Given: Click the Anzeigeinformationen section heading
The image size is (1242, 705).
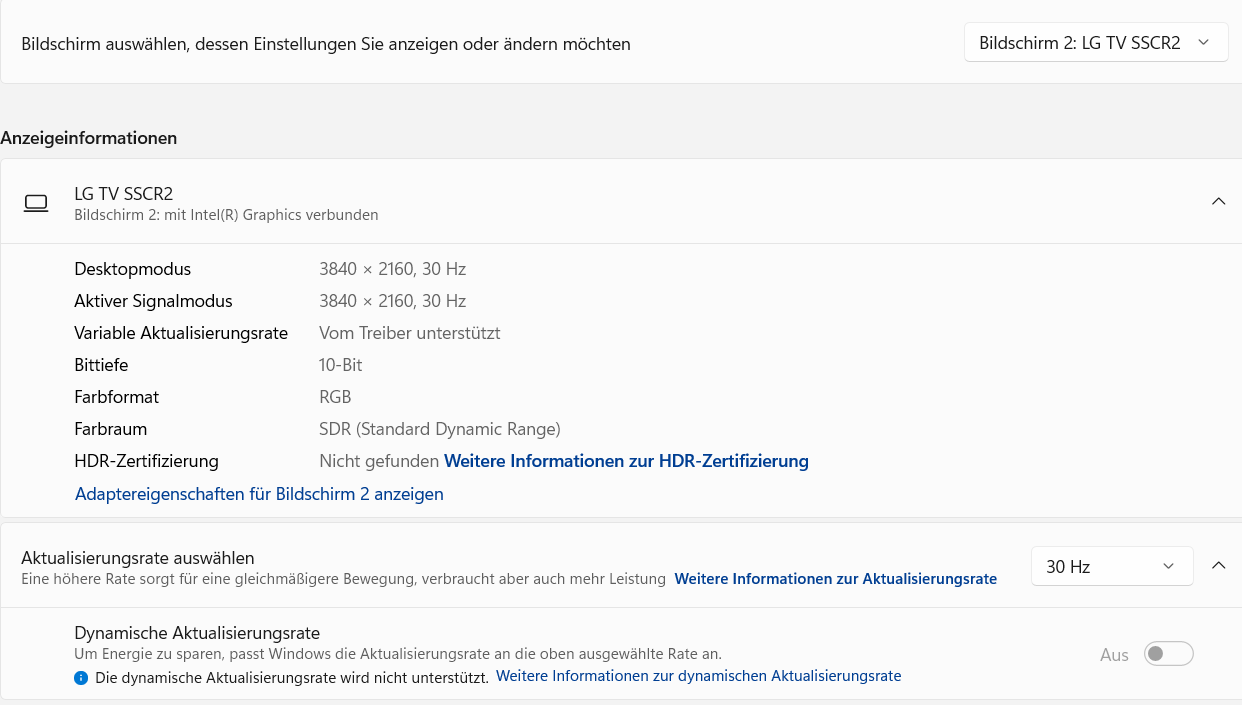Looking at the screenshot, I should (89, 138).
